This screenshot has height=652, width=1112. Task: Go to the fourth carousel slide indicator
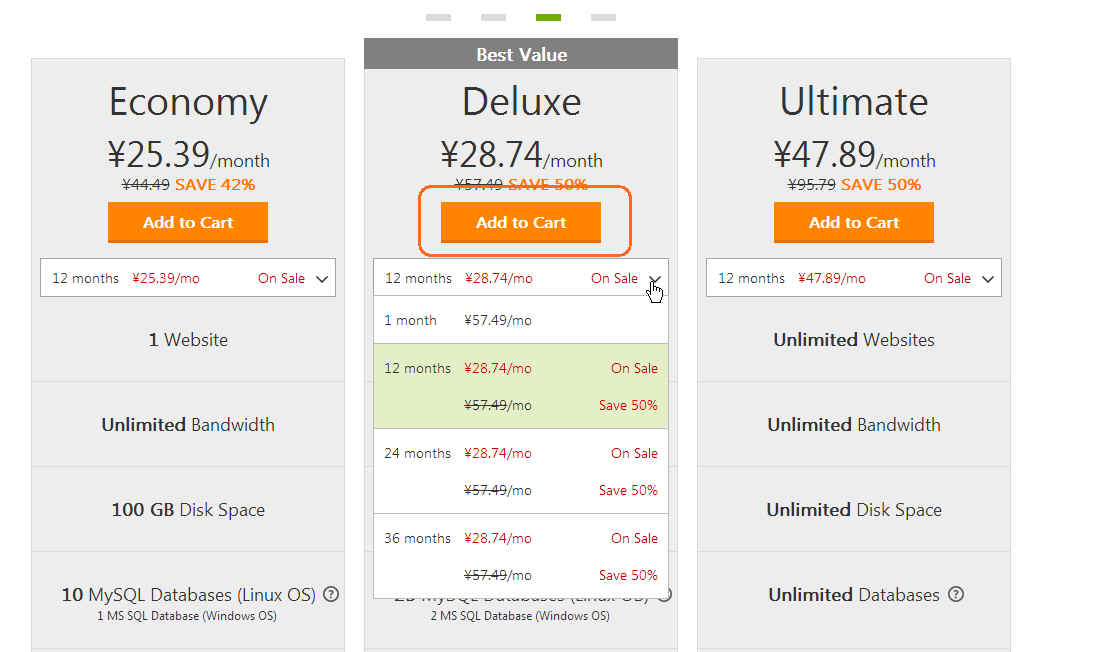point(604,17)
